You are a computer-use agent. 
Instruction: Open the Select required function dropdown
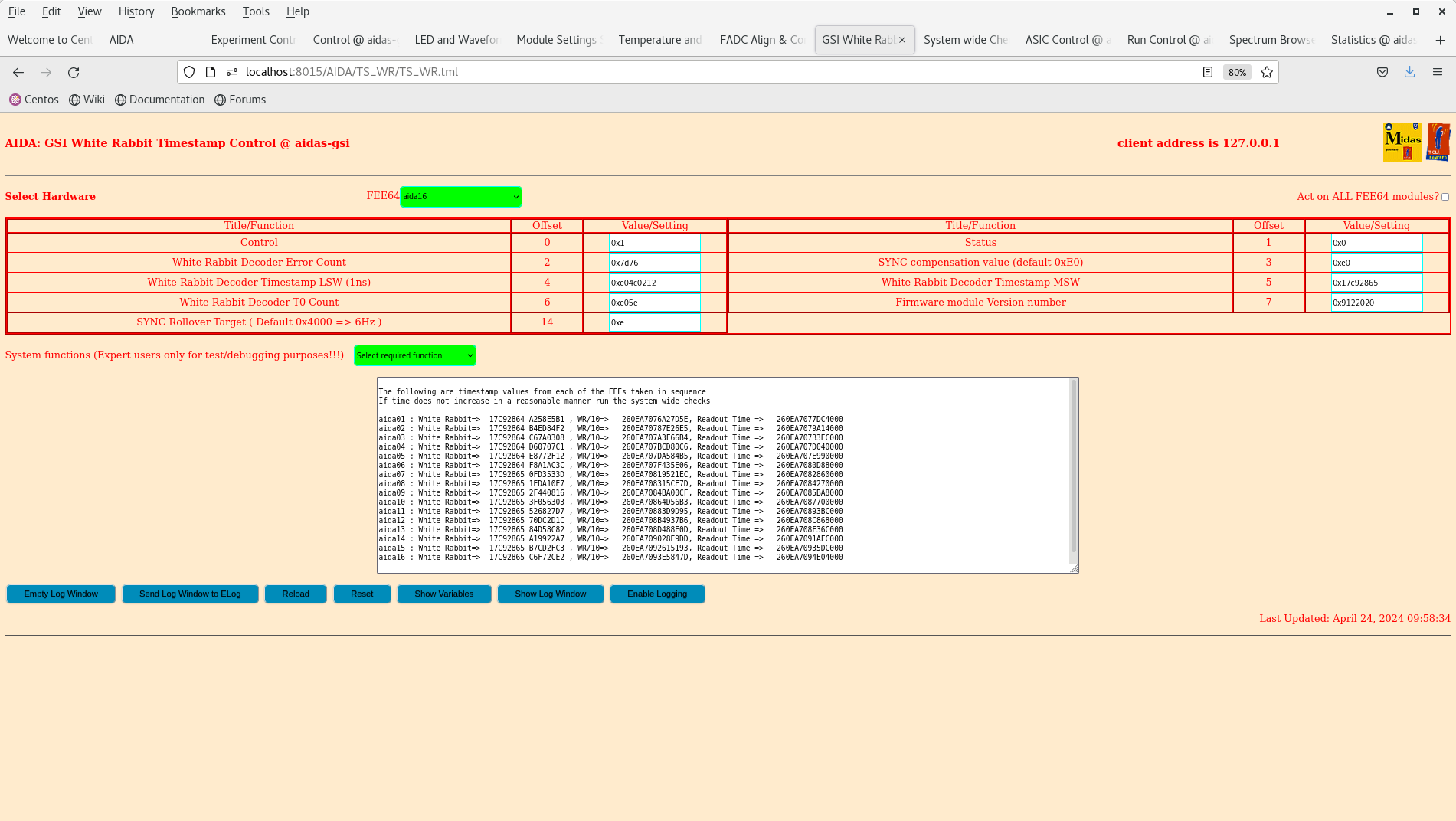coord(414,355)
